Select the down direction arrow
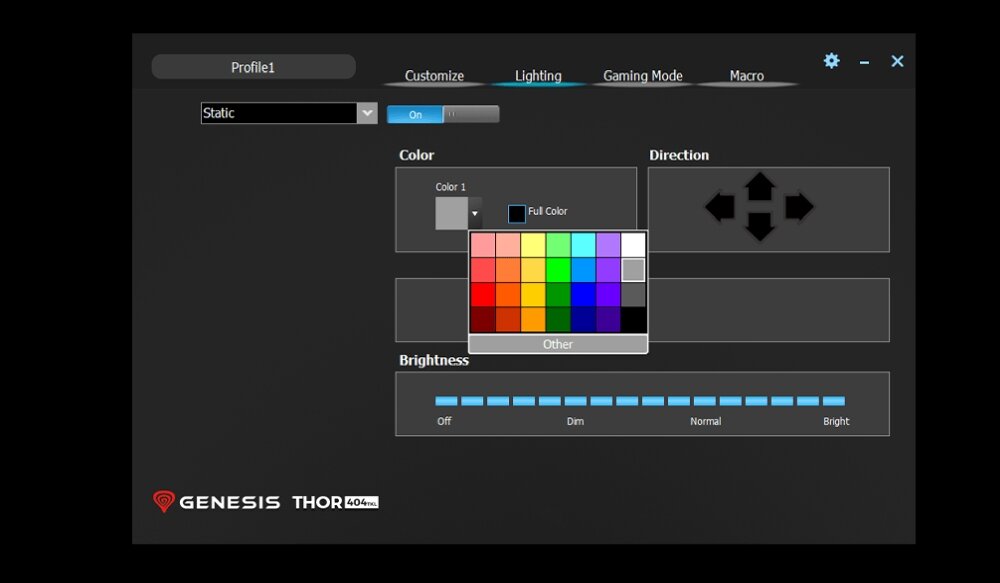Viewport: 1000px width, 583px height. pos(760,227)
